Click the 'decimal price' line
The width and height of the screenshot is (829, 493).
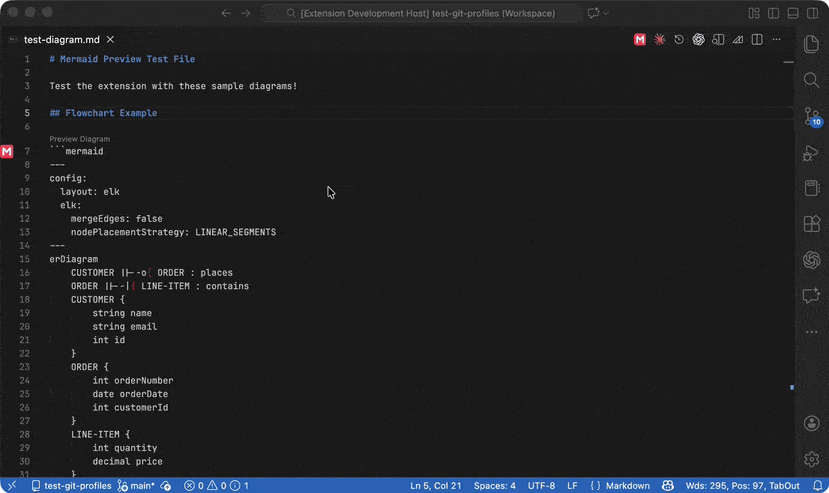point(127,462)
